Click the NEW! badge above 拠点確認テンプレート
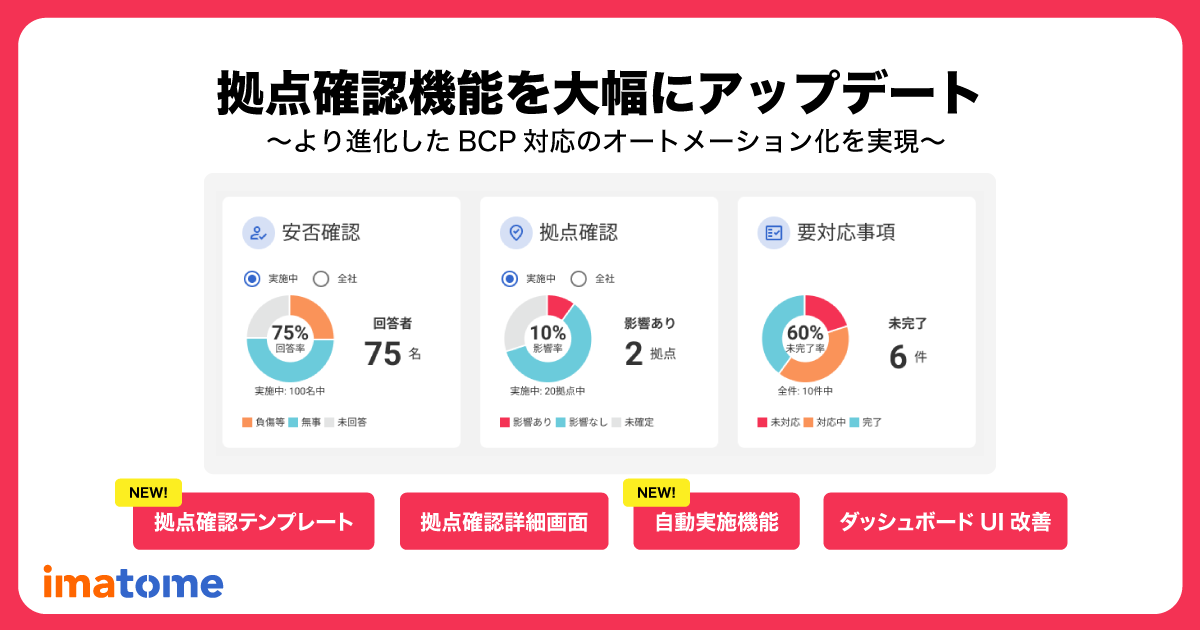The width and height of the screenshot is (1200, 630). coord(149,492)
